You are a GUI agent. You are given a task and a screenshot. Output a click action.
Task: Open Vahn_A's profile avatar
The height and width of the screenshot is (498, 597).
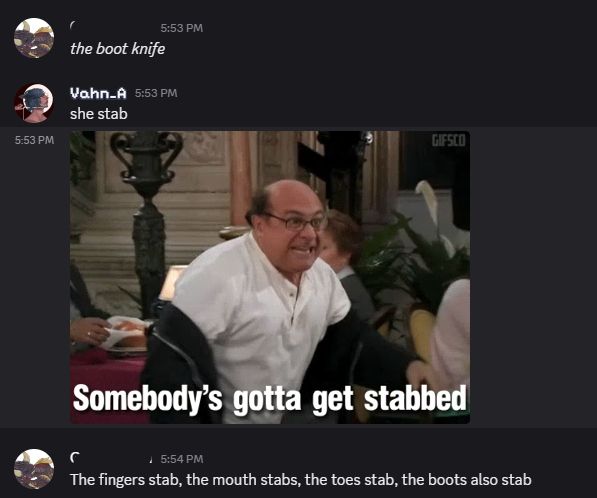tap(34, 103)
